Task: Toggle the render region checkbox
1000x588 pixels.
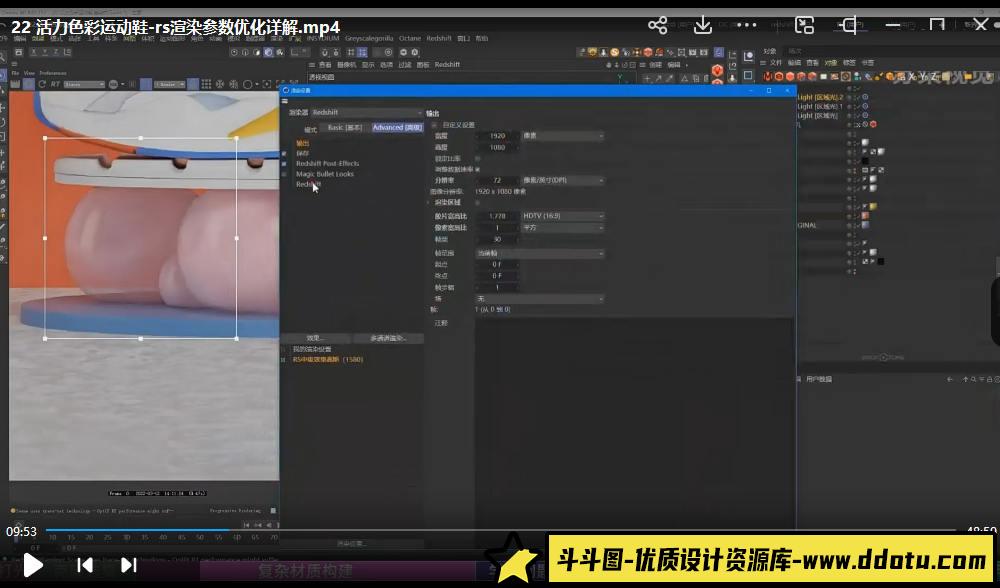Action: click(x=477, y=203)
